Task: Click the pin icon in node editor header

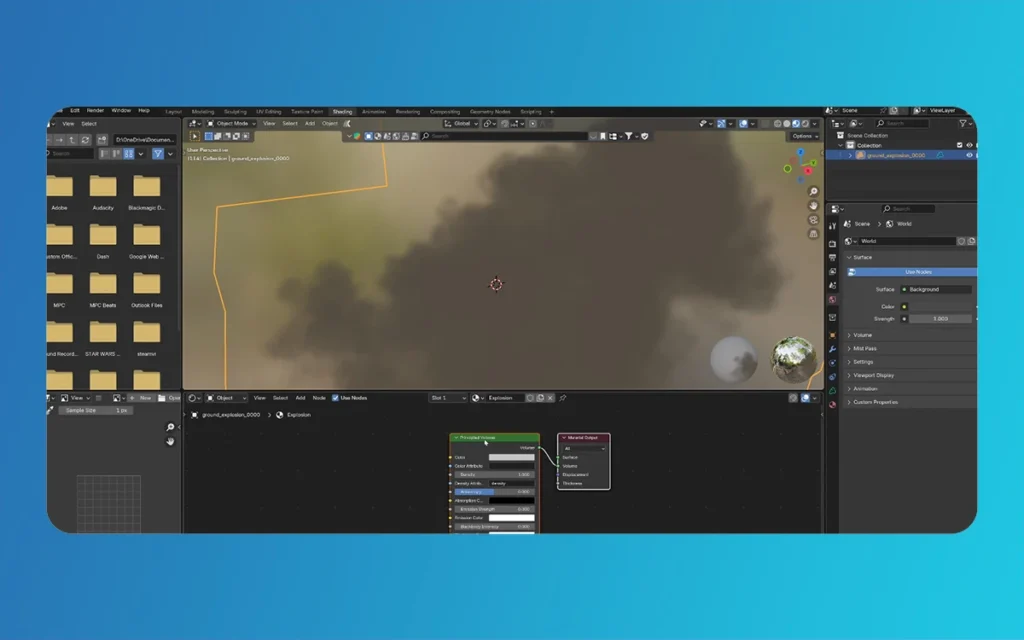Action: coord(562,398)
